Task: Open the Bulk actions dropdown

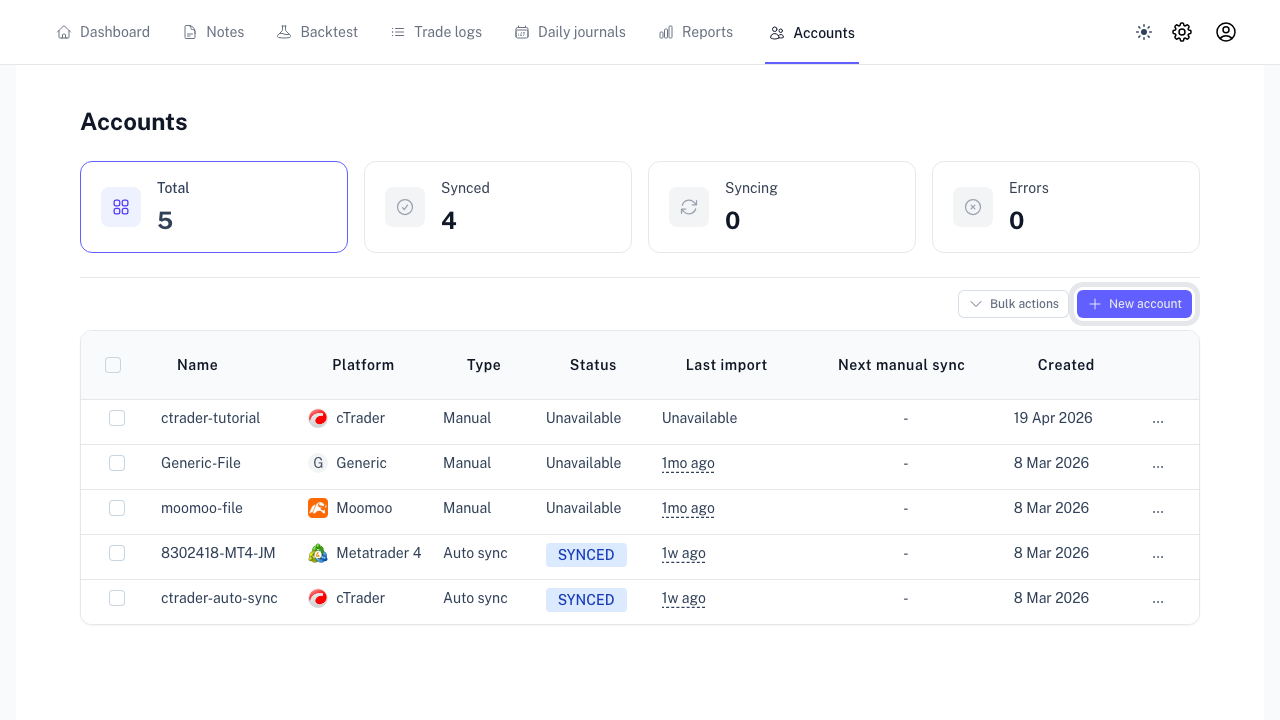Action: tap(1013, 304)
